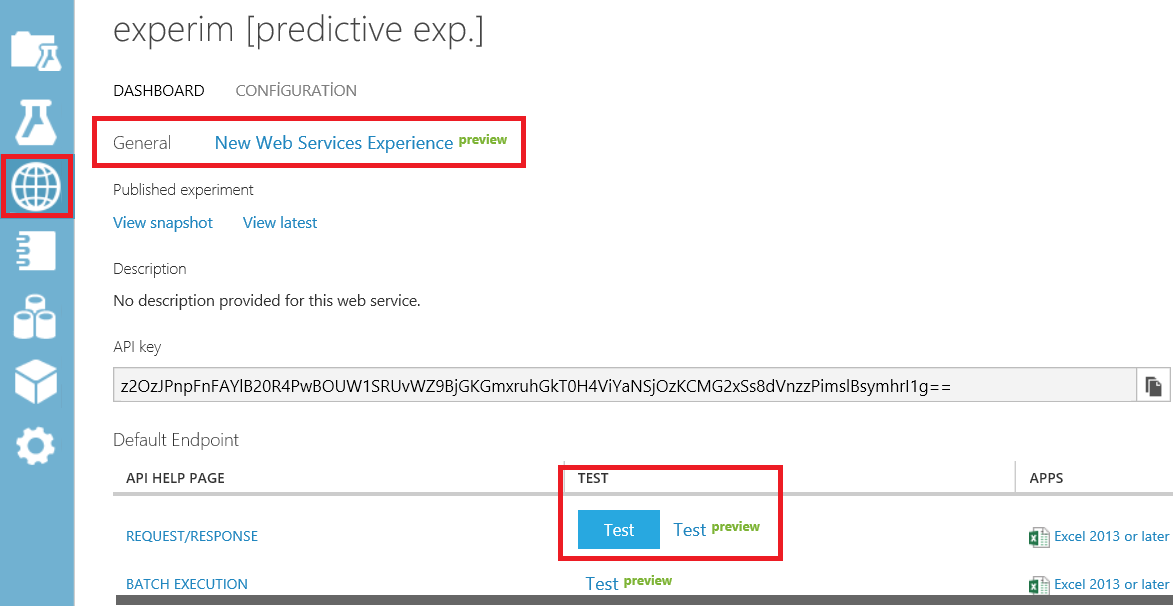Screen dimensions: 1173x606
Task: Open Projects from the sidebar folder icon
Action: point(37,50)
